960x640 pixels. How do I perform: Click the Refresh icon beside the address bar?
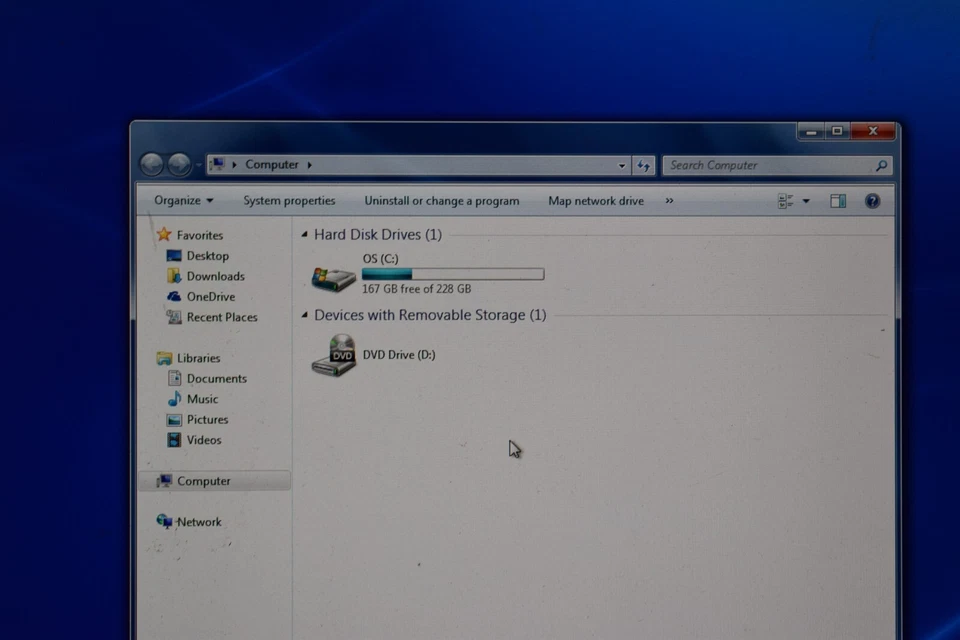click(x=644, y=165)
